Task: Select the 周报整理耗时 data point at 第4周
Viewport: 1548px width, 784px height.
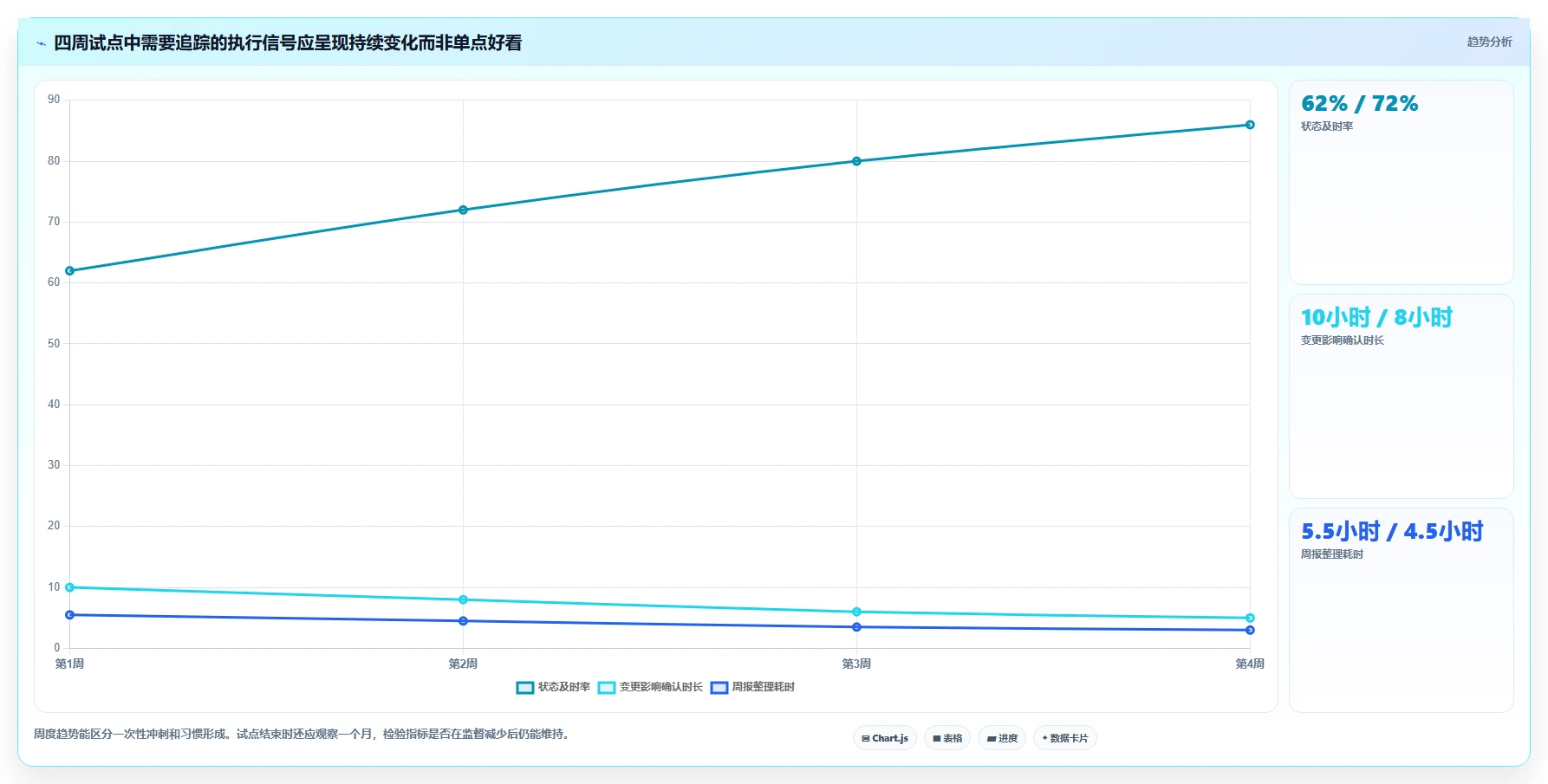Action: click(1250, 630)
